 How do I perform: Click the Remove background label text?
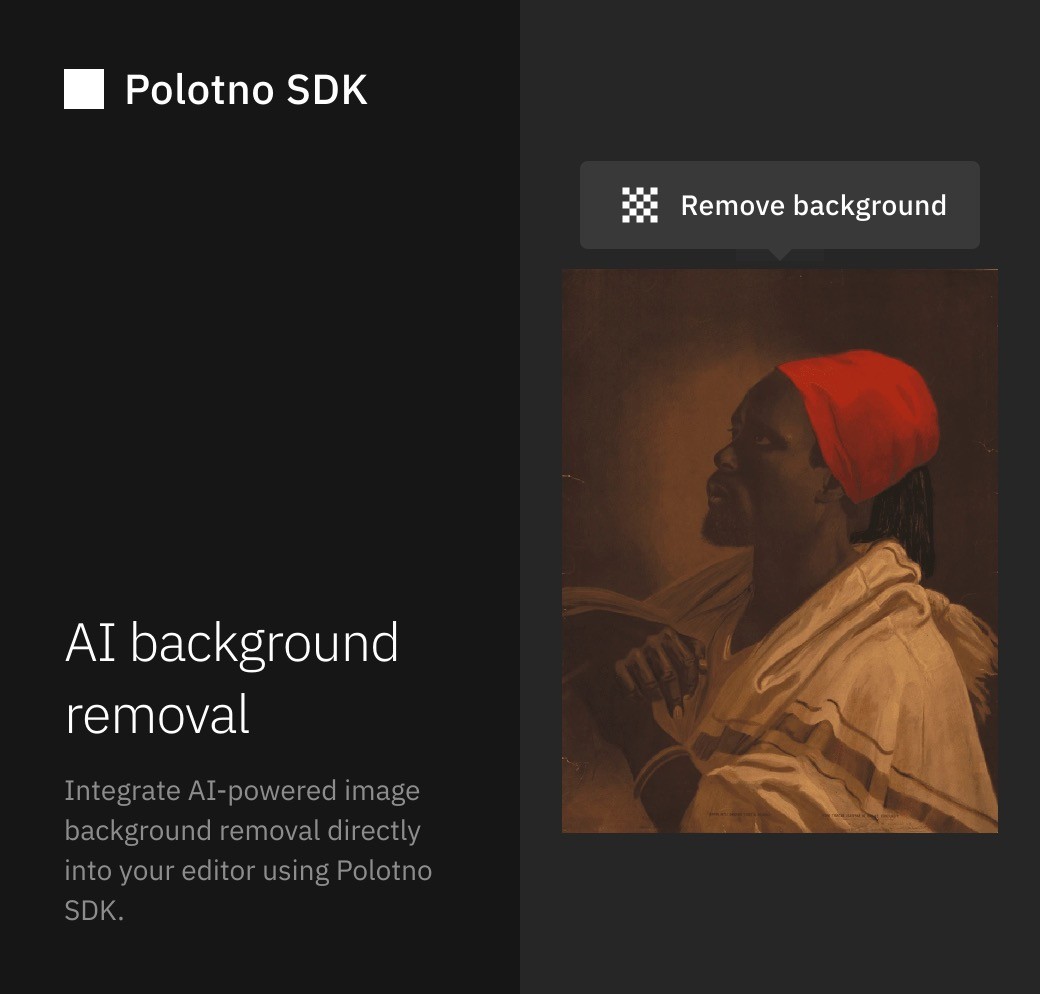(x=813, y=205)
